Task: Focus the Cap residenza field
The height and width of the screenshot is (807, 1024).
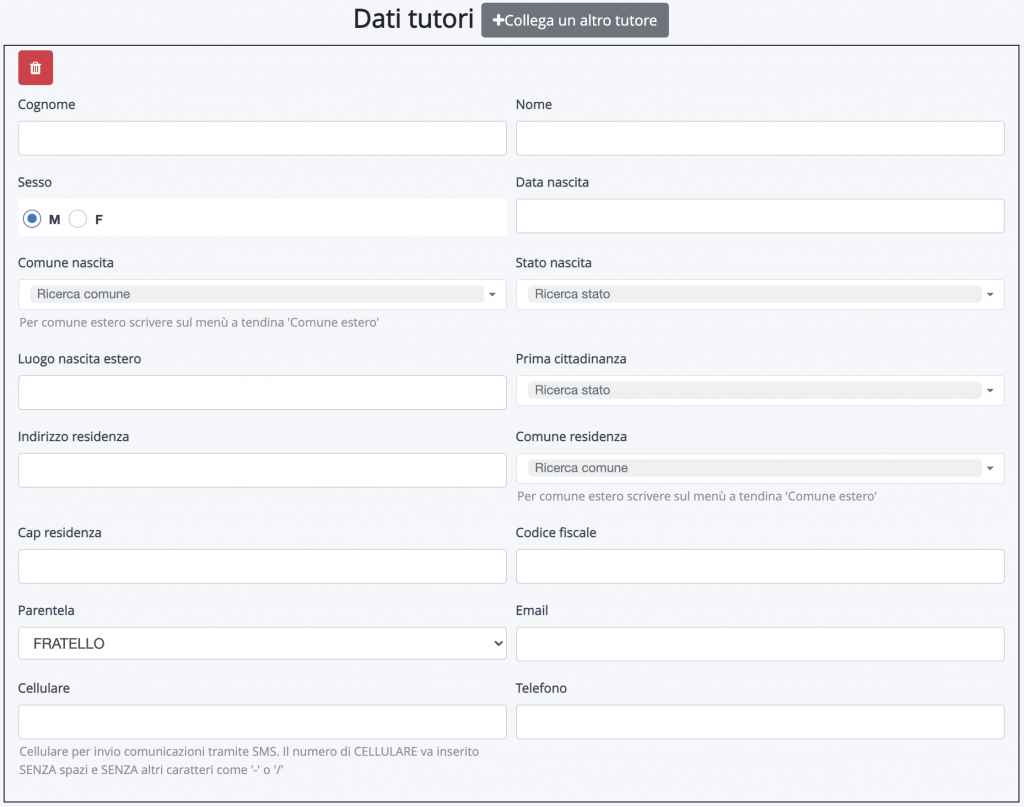Action: click(x=262, y=567)
